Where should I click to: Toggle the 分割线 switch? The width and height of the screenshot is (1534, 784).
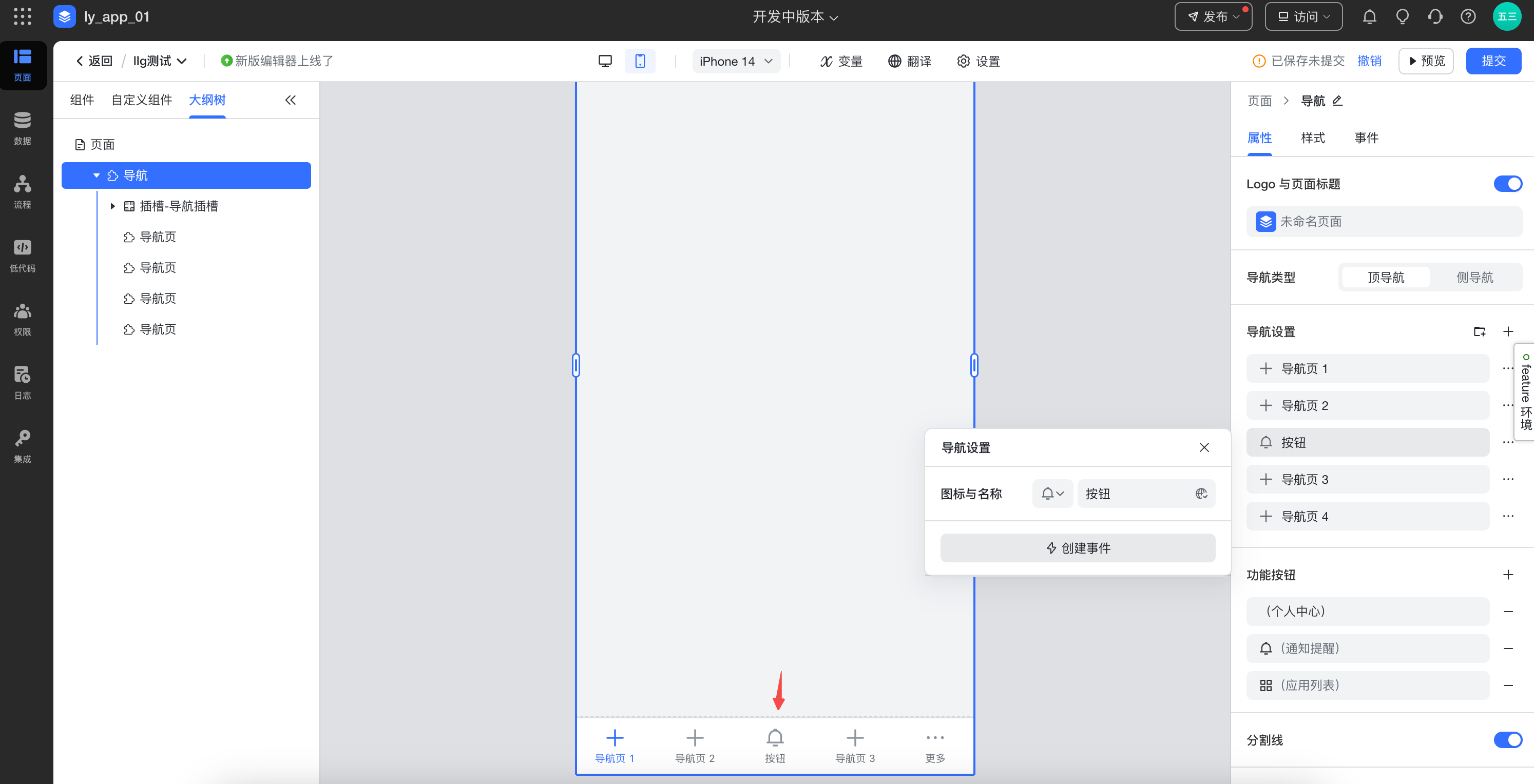(1507, 739)
